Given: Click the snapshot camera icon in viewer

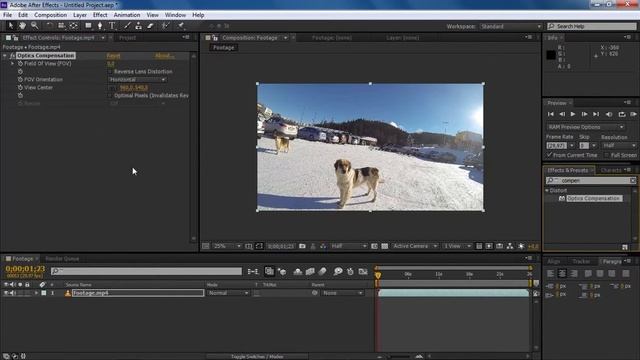Looking at the screenshot, I should pyautogui.click(x=302, y=246).
